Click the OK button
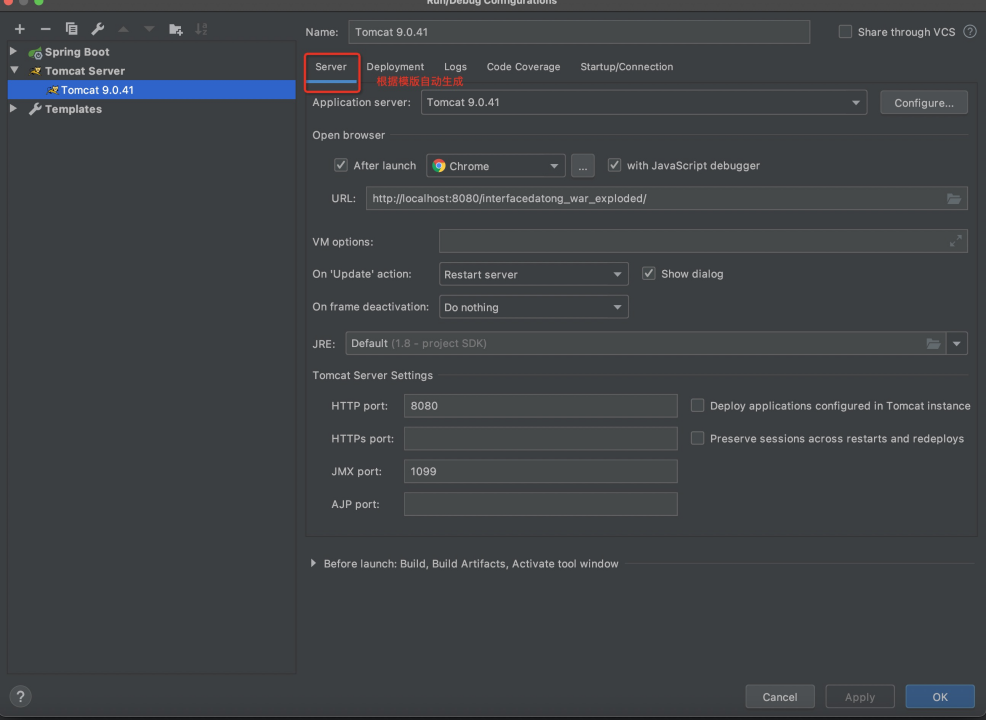The image size is (986, 720). pos(939,697)
